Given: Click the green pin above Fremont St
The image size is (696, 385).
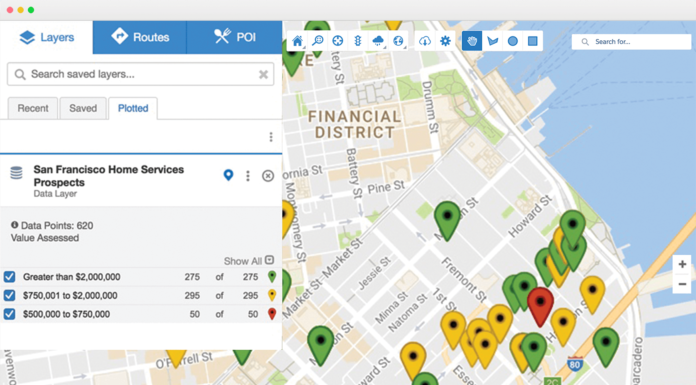Looking at the screenshot, I should tap(447, 221).
